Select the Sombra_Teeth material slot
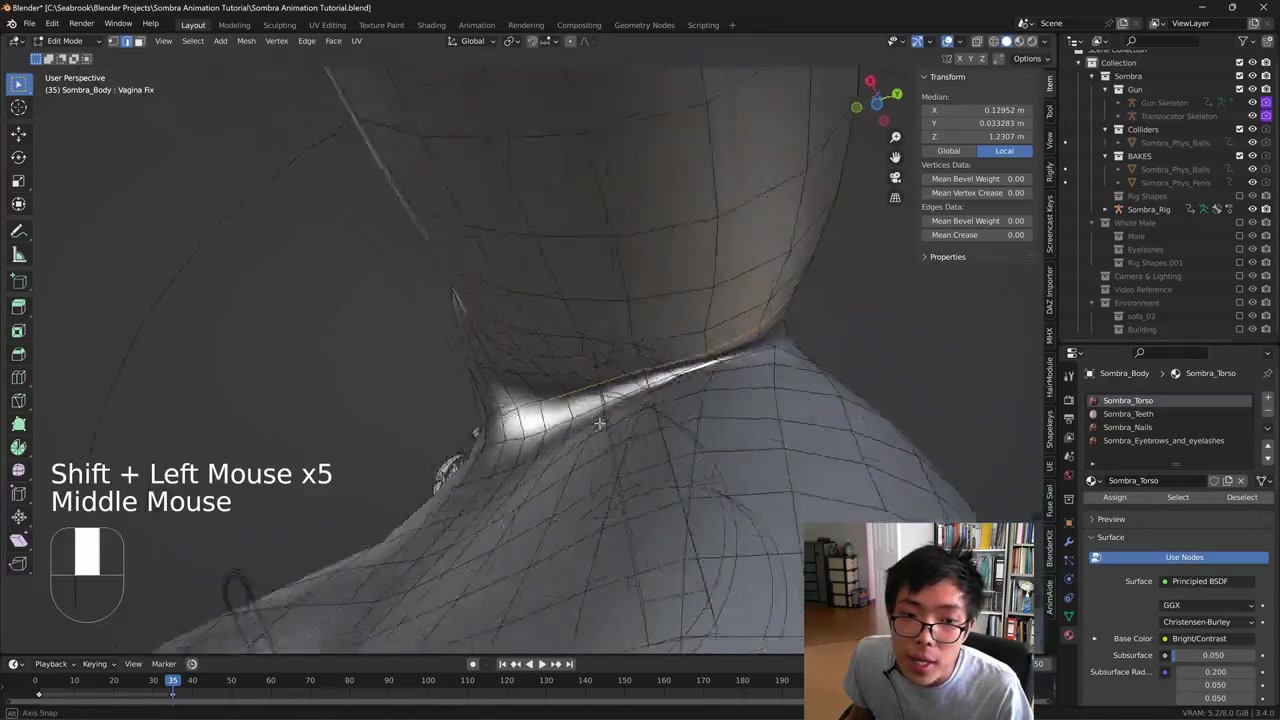Viewport: 1280px width, 720px height. pos(1128,414)
